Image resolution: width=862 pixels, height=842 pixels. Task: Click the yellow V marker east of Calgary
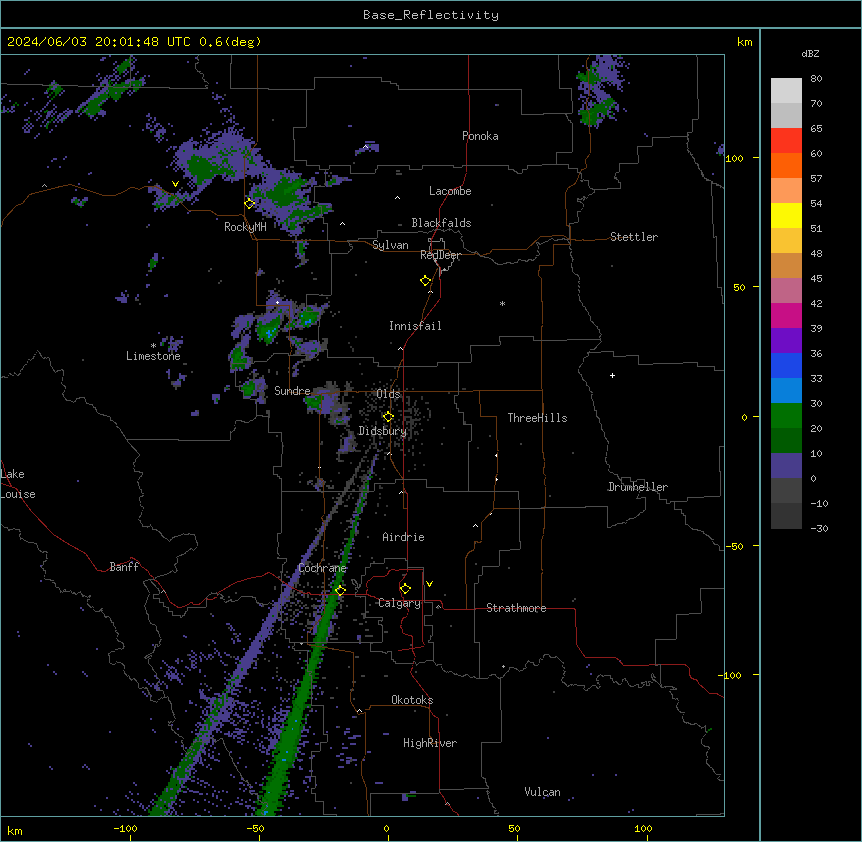coord(429,584)
